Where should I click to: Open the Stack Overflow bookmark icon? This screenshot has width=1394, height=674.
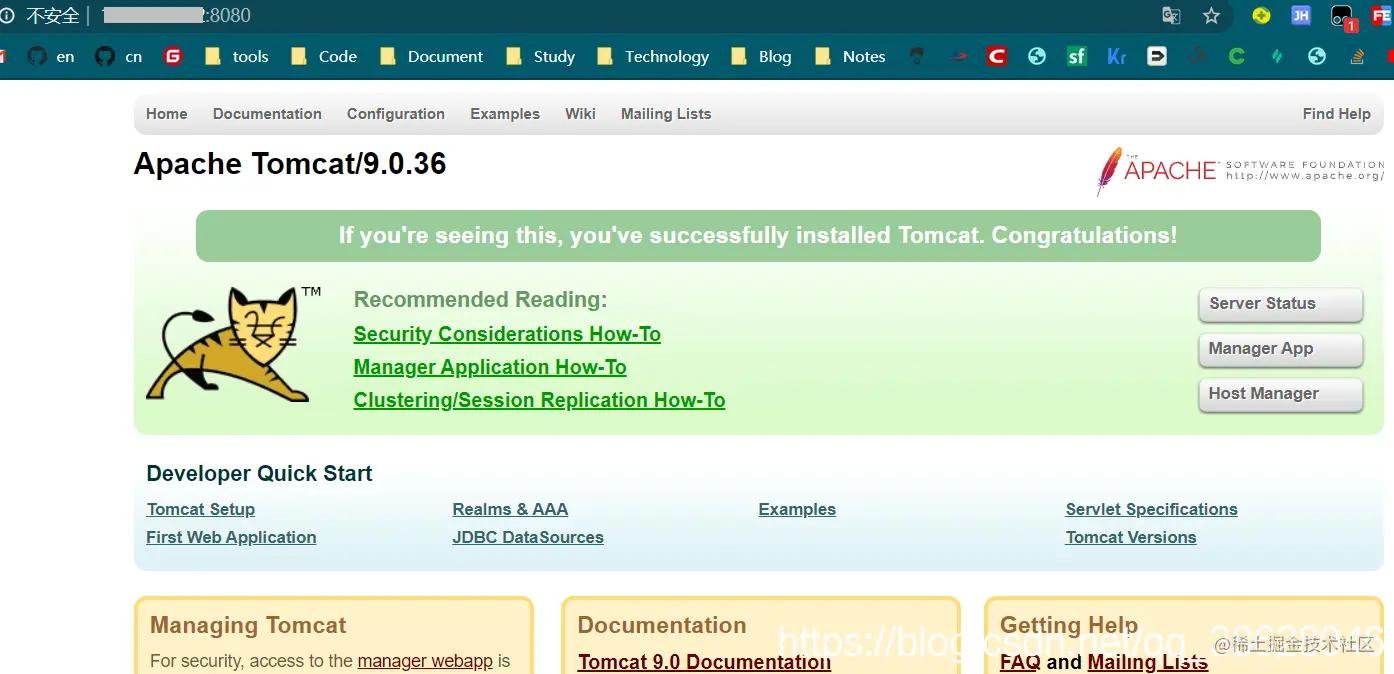pos(1357,57)
